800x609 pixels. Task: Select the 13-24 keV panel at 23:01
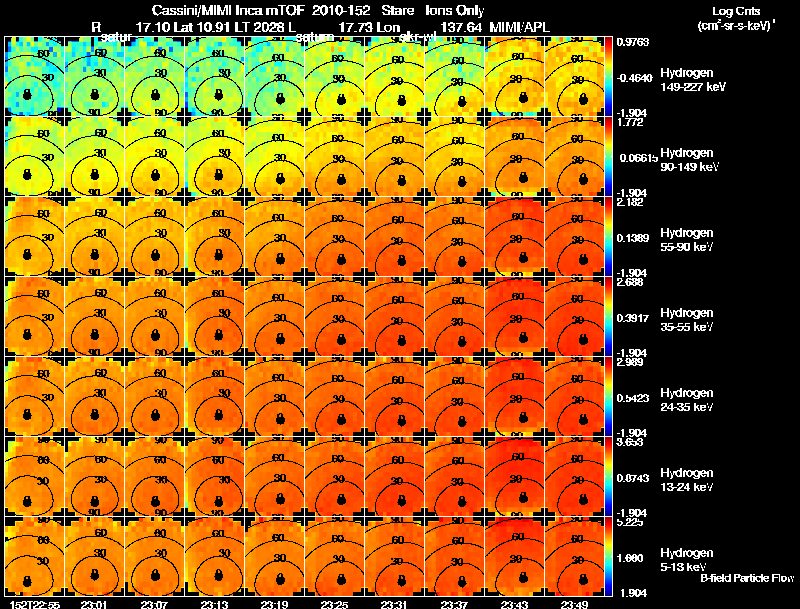click(x=94, y=477)
